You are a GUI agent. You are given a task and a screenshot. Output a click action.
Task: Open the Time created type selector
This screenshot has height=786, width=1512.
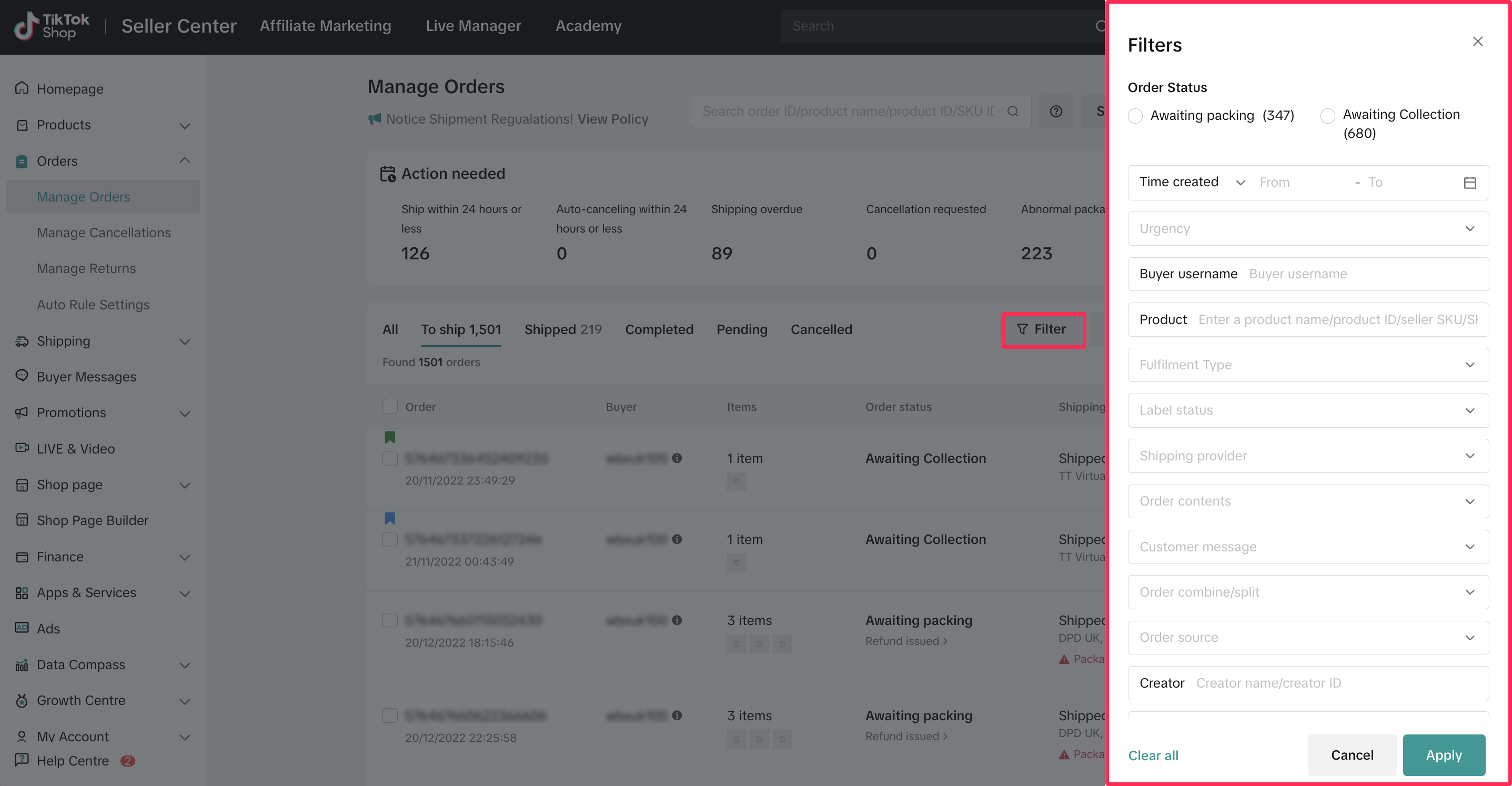1192,182
